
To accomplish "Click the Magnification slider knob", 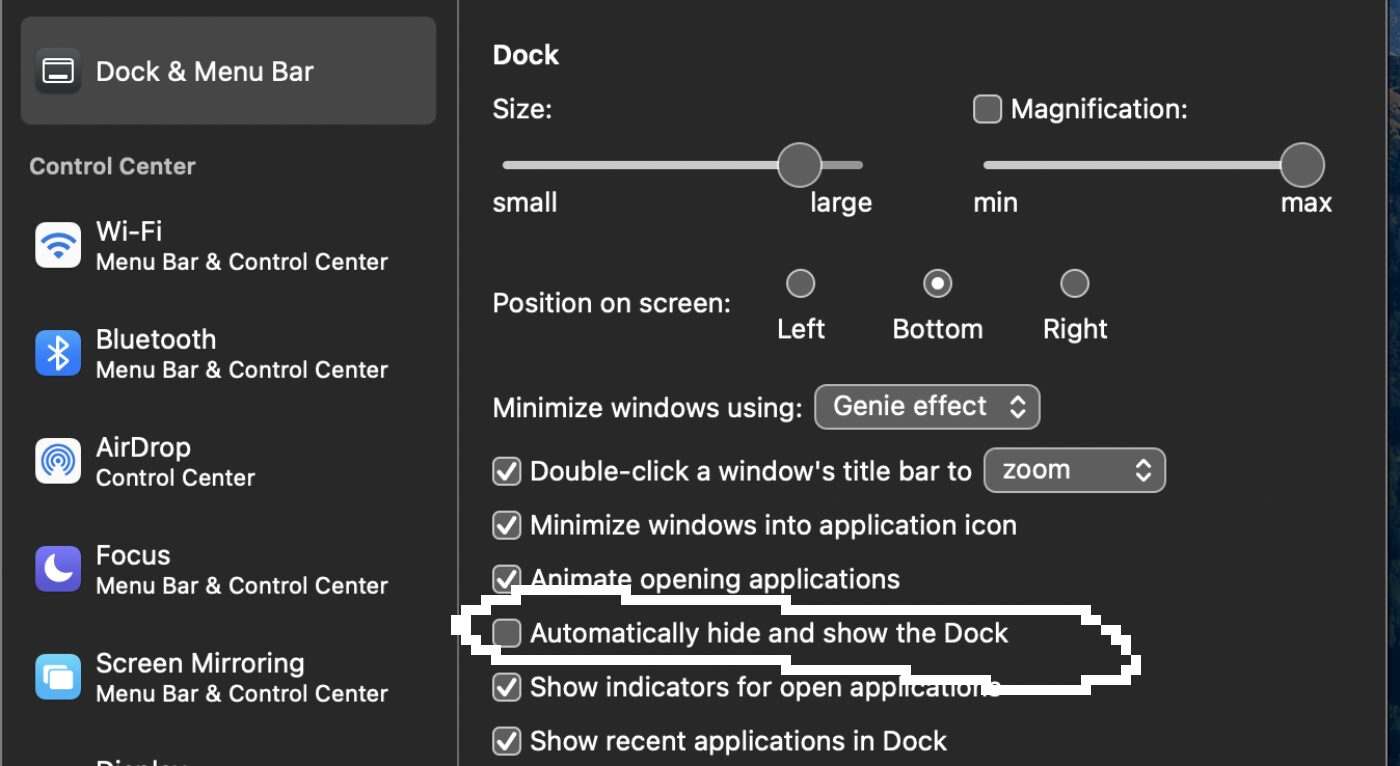I will point(1302,165).
